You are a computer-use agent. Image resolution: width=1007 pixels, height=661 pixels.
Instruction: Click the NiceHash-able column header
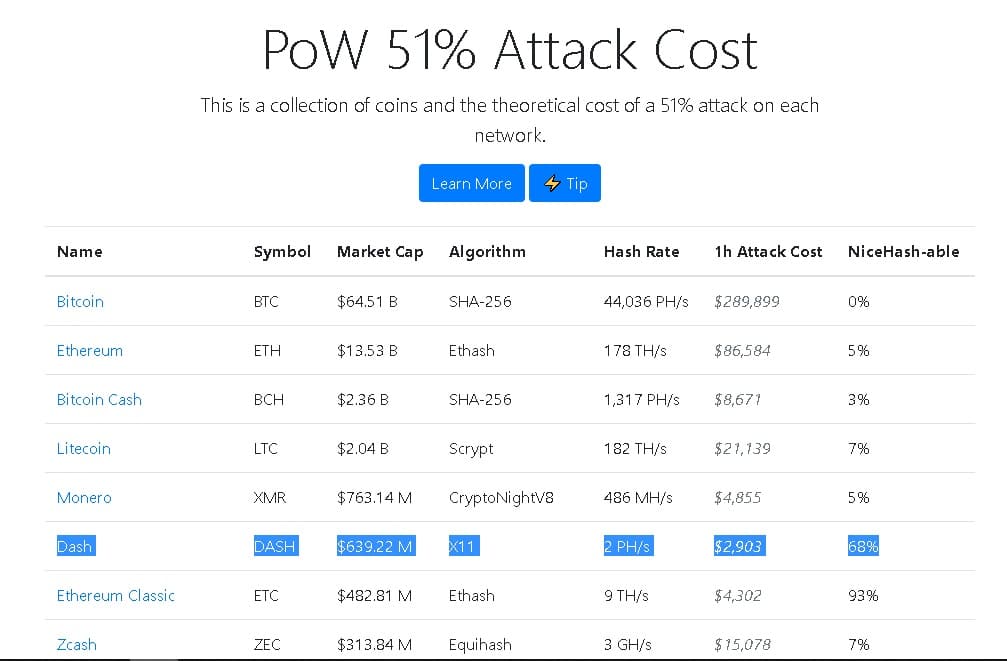tap(903, 252)
